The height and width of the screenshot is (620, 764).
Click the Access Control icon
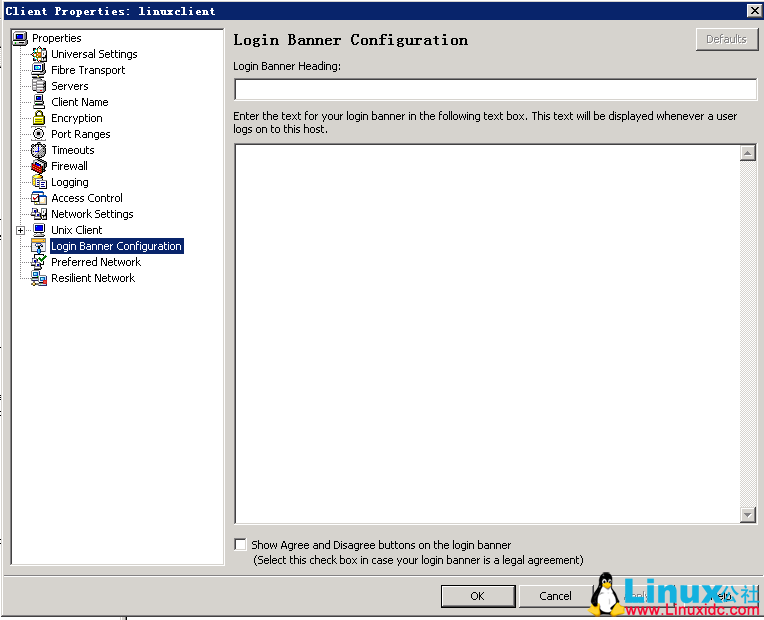[x=39, y=198]
